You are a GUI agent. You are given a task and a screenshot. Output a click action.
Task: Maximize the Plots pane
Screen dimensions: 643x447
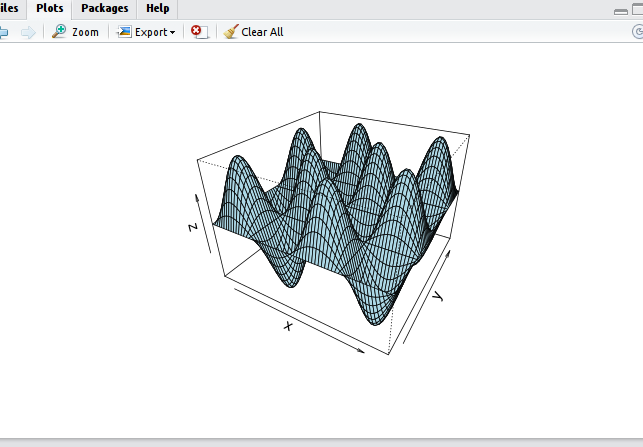pos(637,9)
